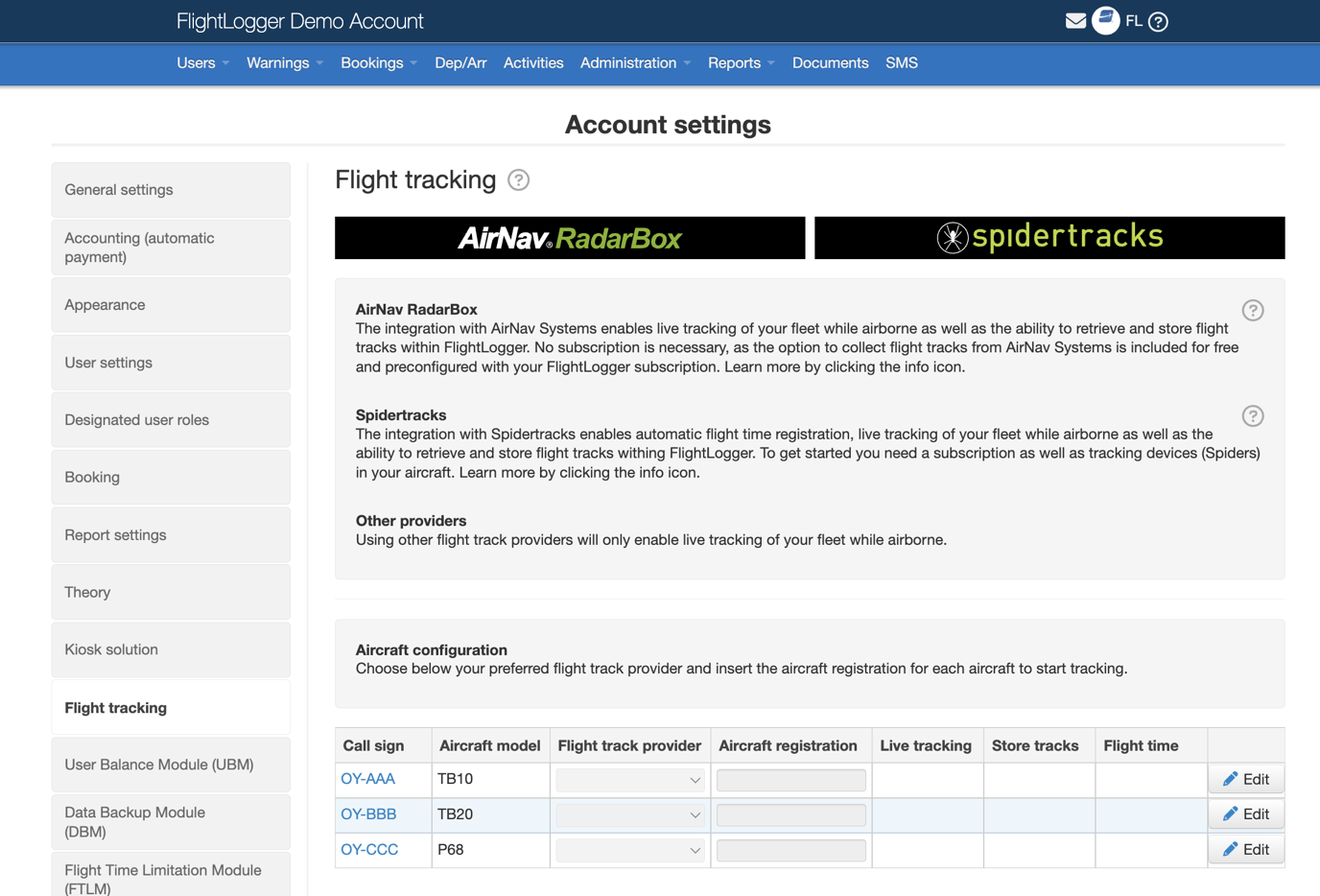Viewport: 1320px width, 896px height.
Task: Open the User Balance Module settings
Action: pyautogui.click(x=168, y=765)
